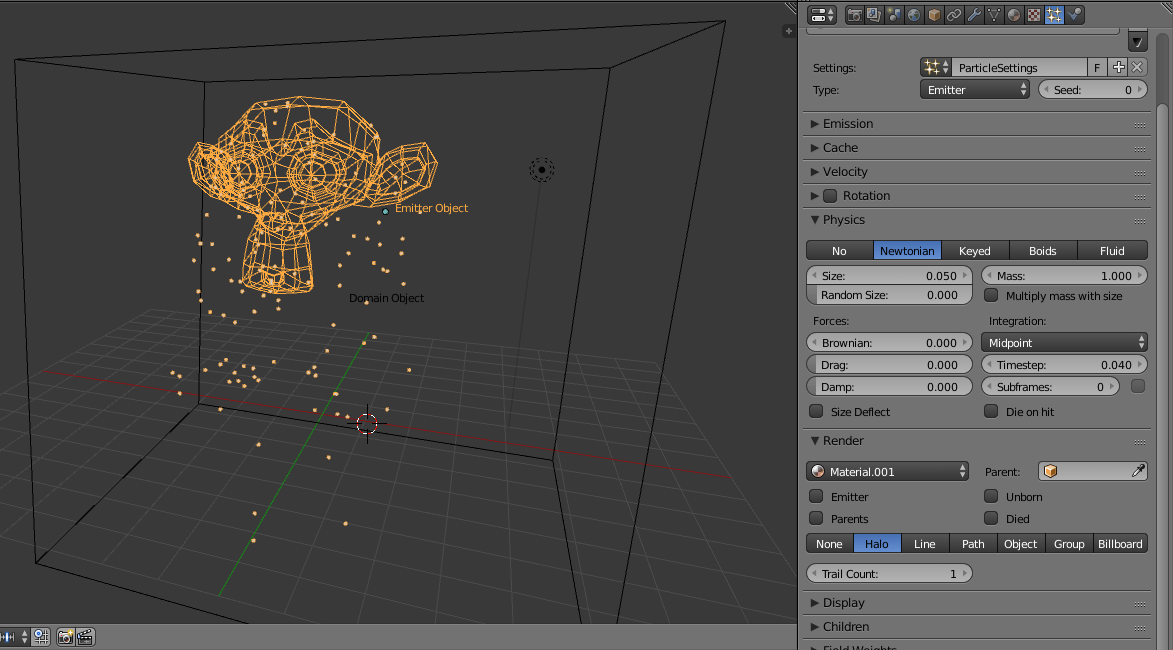Enable the Size Deflect checkbox

817,411
